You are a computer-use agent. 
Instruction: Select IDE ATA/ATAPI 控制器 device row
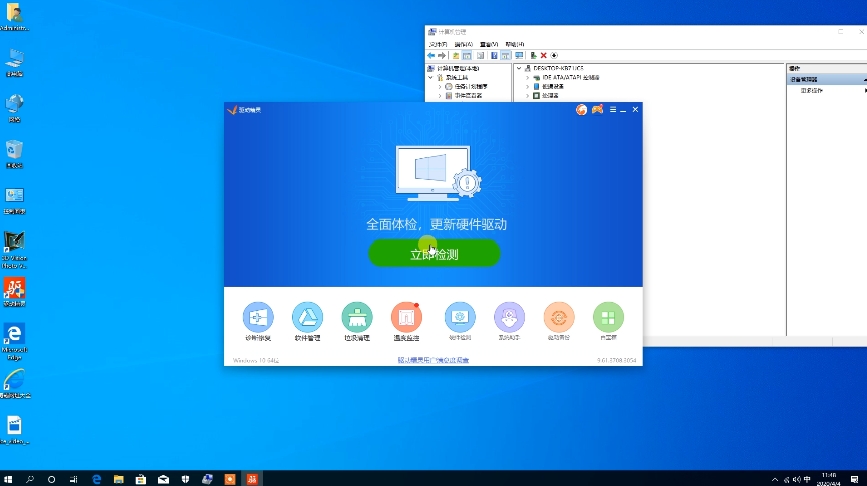pyautogui.click(x=571, y=78)
